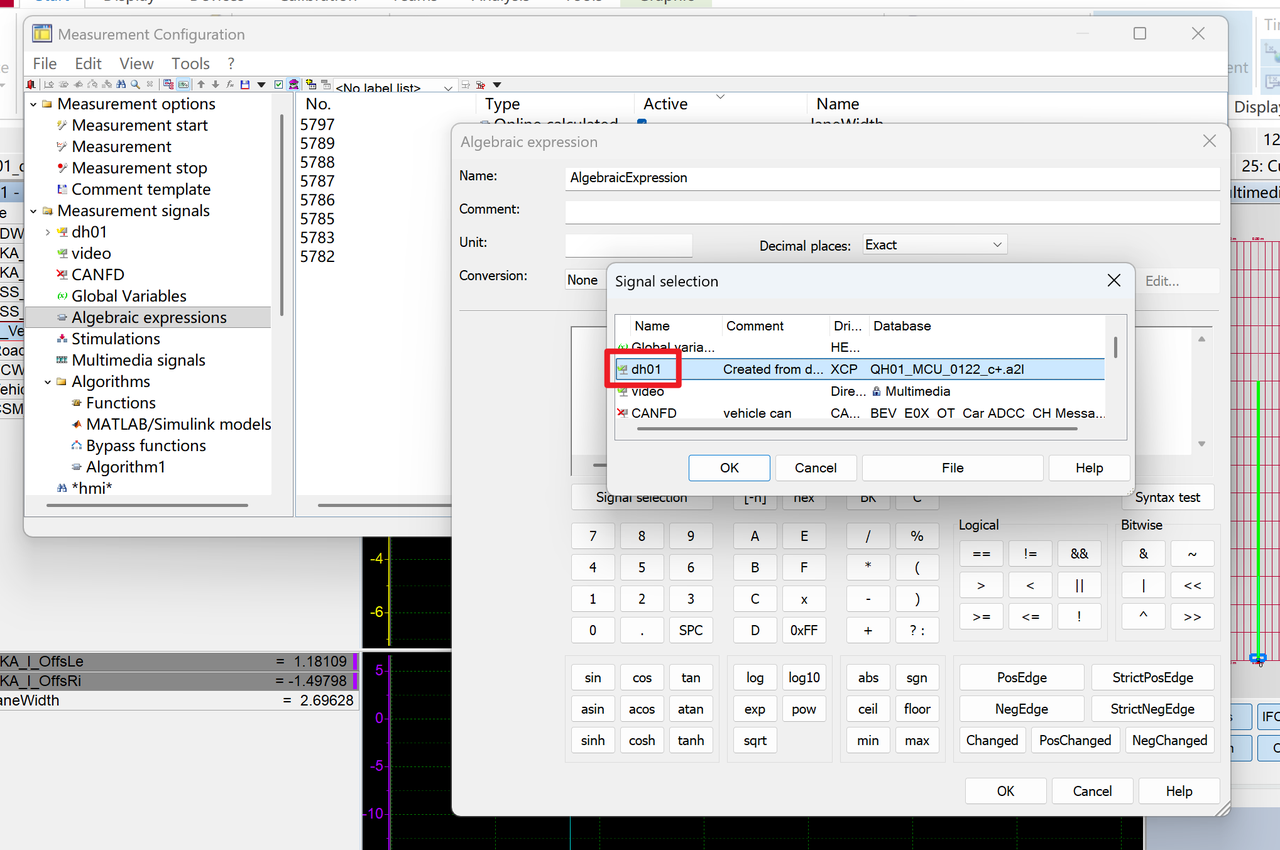
Task: Click into the Comment input field
Action: pos(891,211)
